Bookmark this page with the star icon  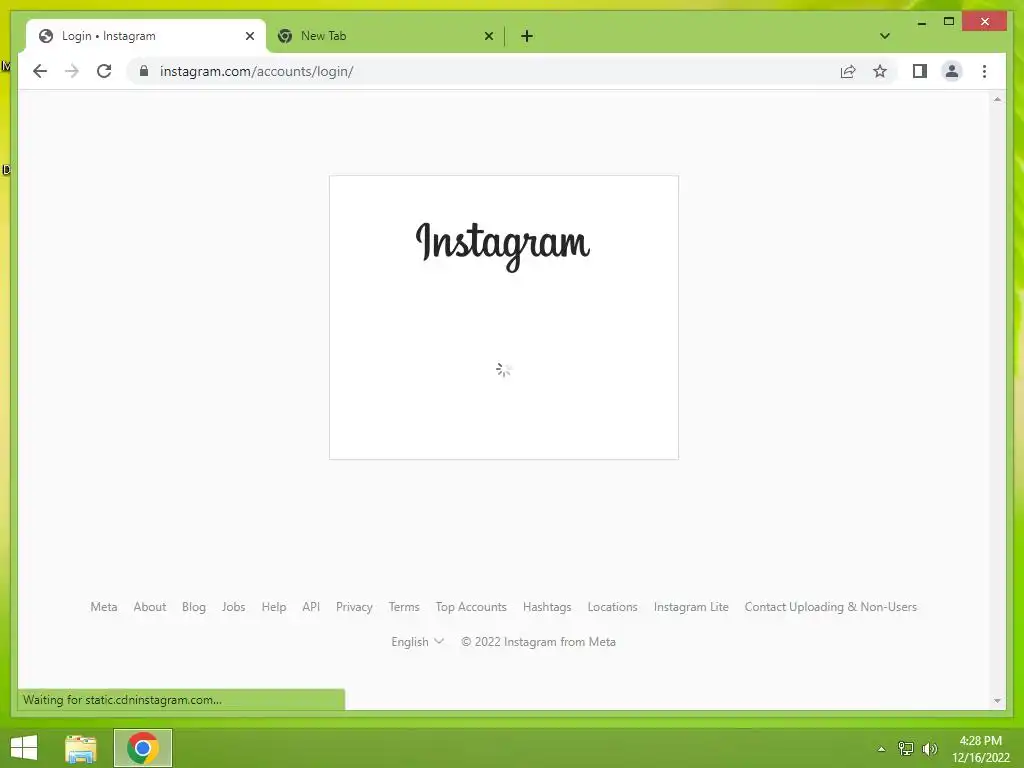(880, 71)
